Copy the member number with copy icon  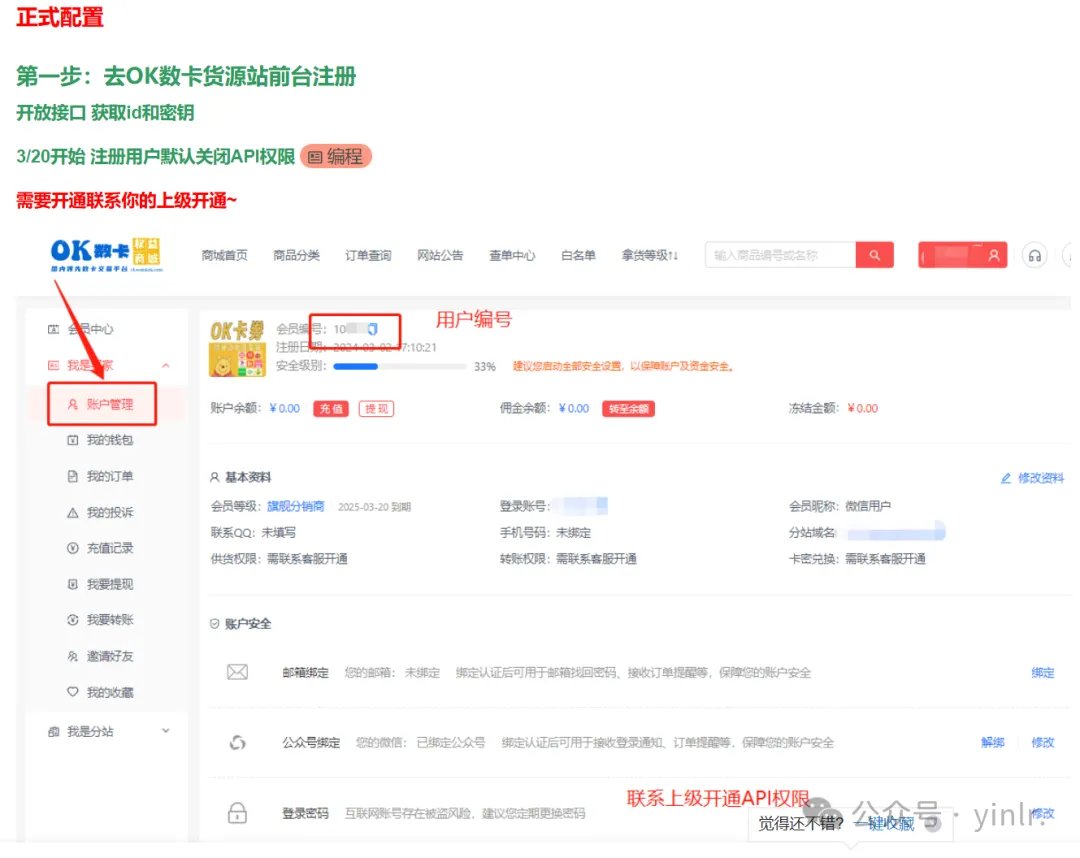click(x=373, y=329)
